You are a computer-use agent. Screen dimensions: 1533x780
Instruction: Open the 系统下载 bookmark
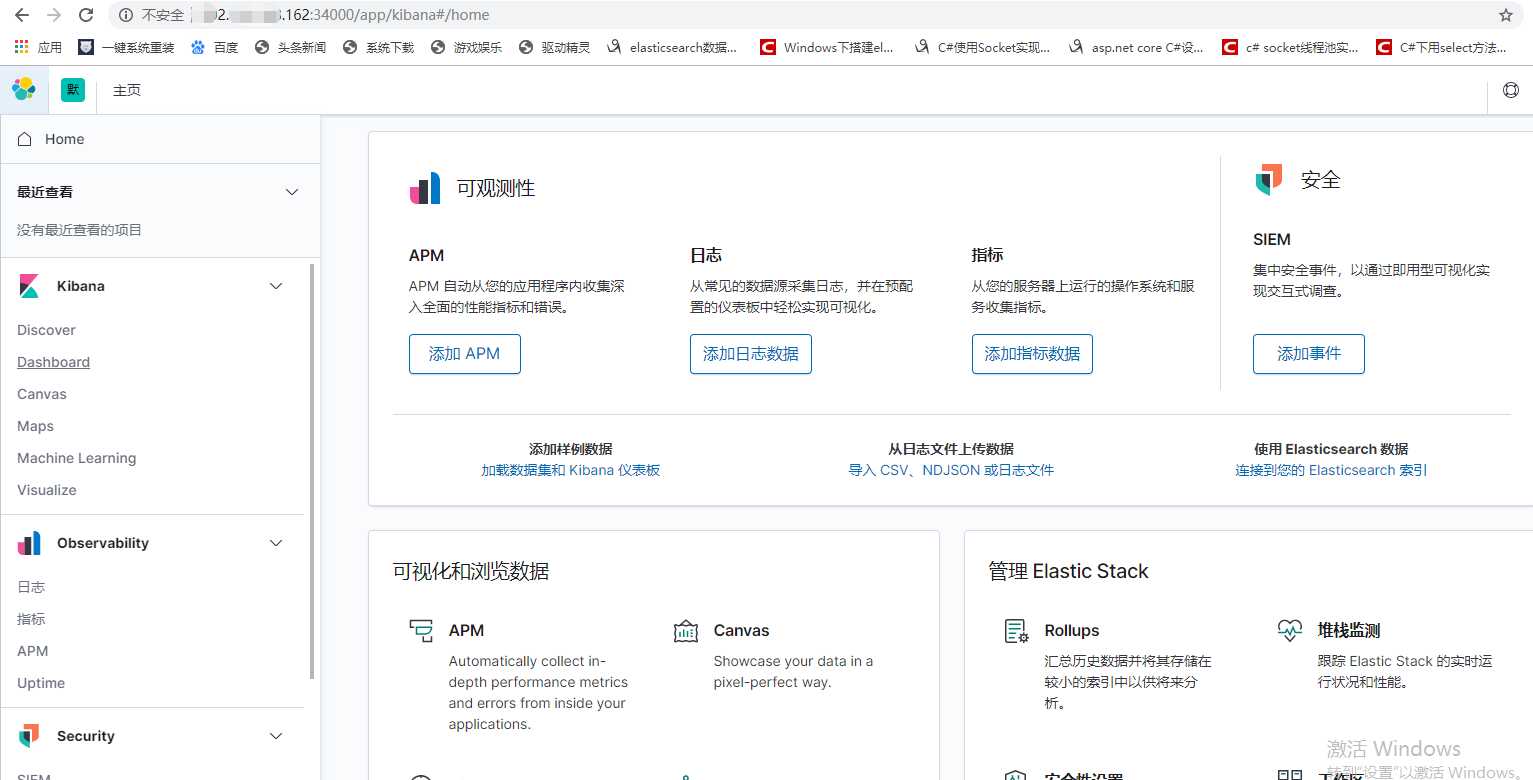coord(378,47)
